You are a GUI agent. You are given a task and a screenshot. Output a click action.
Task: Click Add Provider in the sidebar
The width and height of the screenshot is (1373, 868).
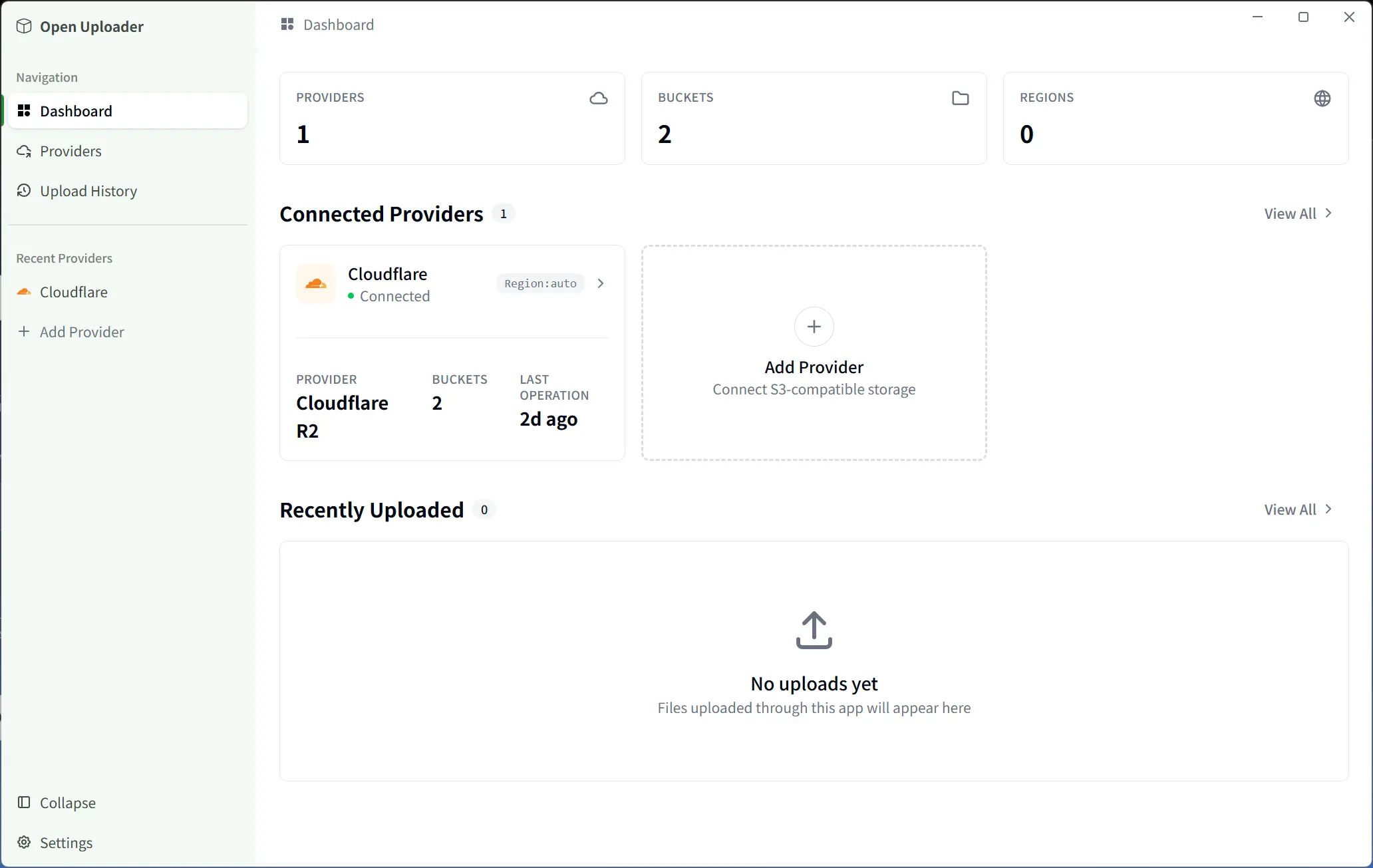pos(81,332)
